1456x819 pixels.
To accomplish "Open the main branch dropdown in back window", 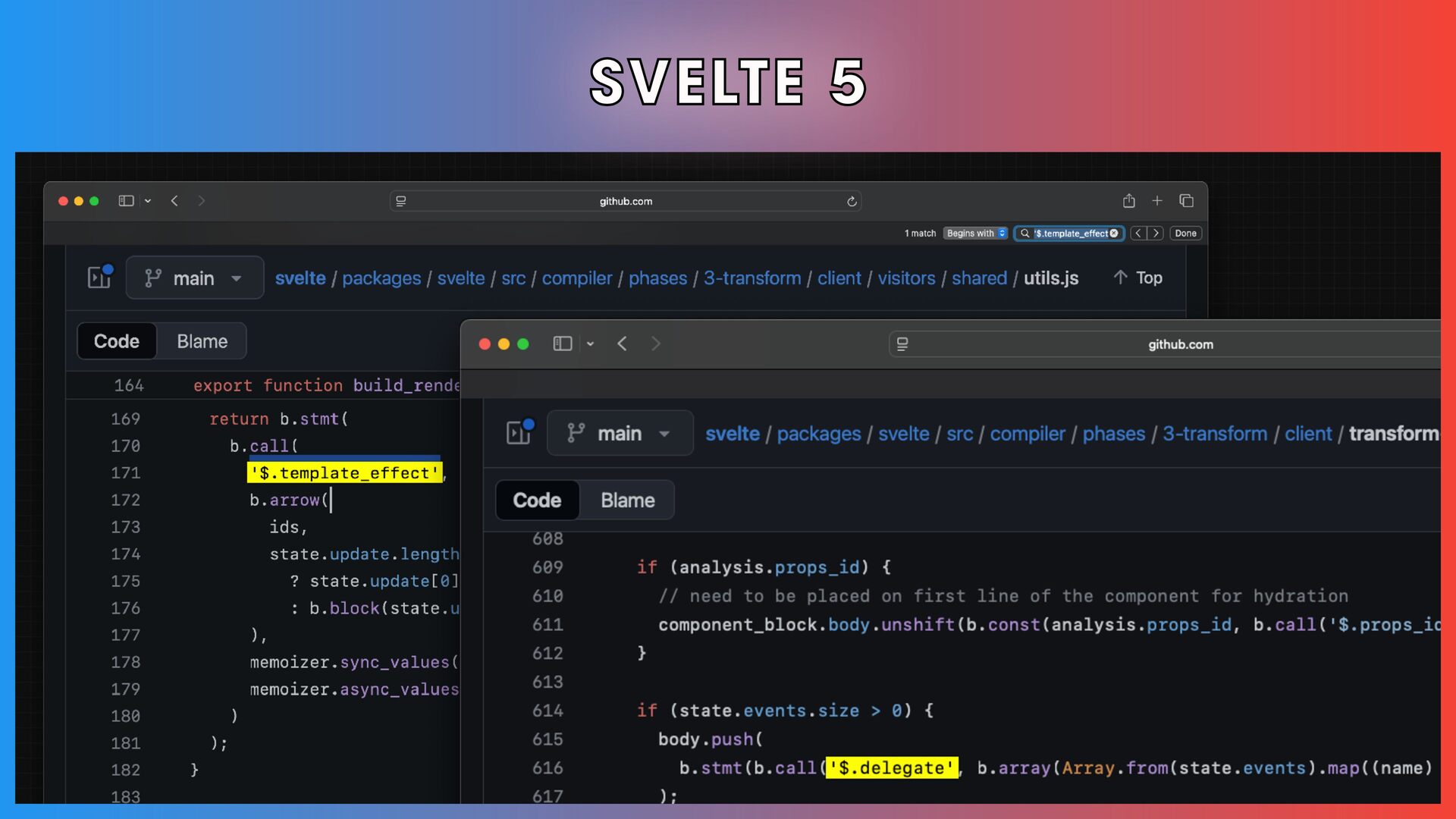I will click(195, 278).
